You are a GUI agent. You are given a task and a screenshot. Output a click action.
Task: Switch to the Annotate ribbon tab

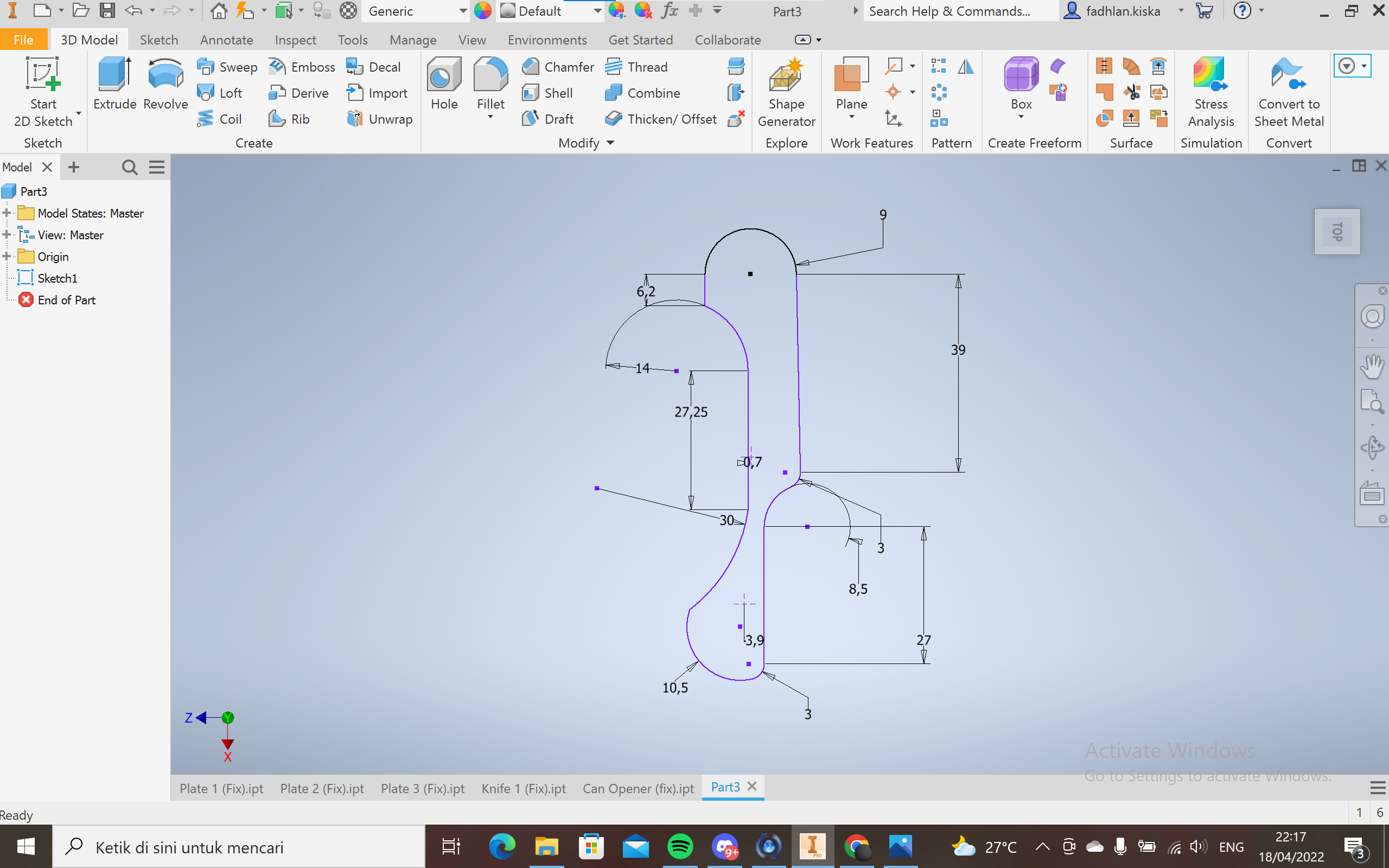click(x=227, y=40)
